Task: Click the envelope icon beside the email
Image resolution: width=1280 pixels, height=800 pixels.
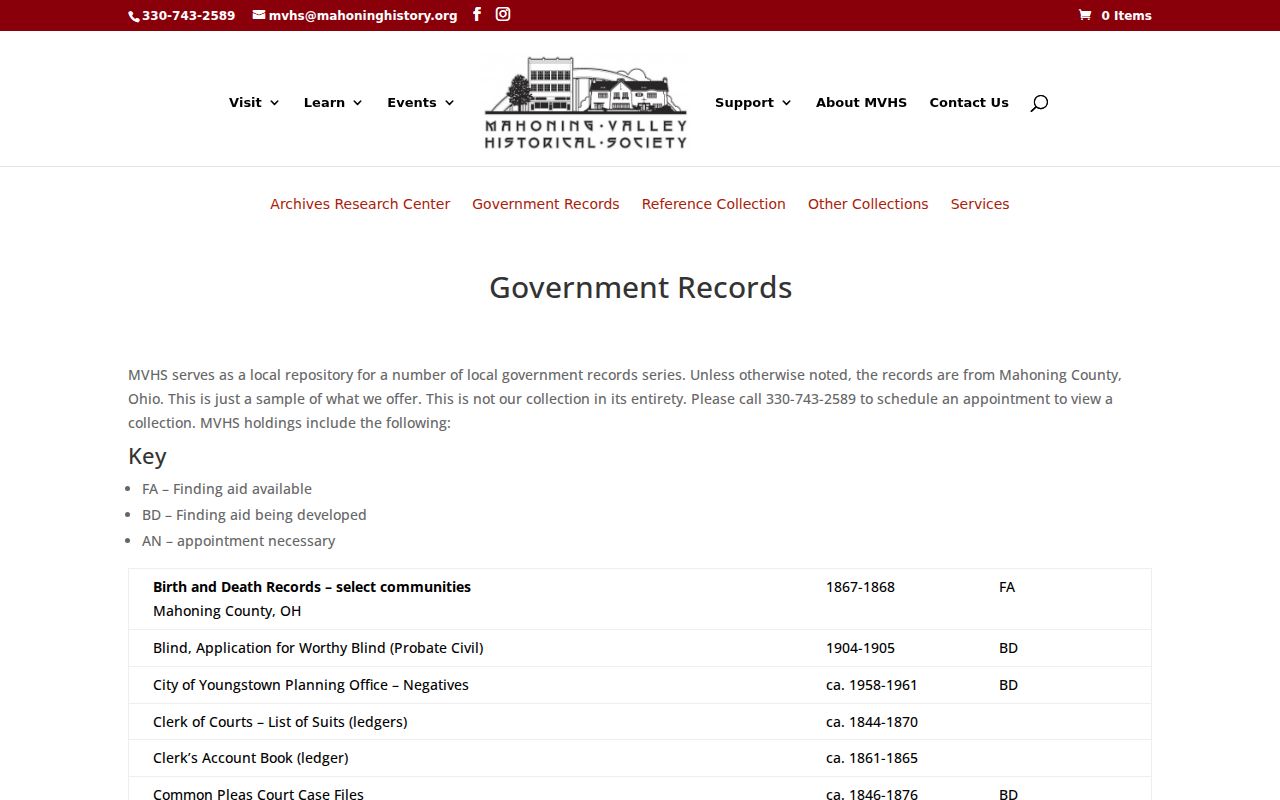Action: [x=259, y=15]
